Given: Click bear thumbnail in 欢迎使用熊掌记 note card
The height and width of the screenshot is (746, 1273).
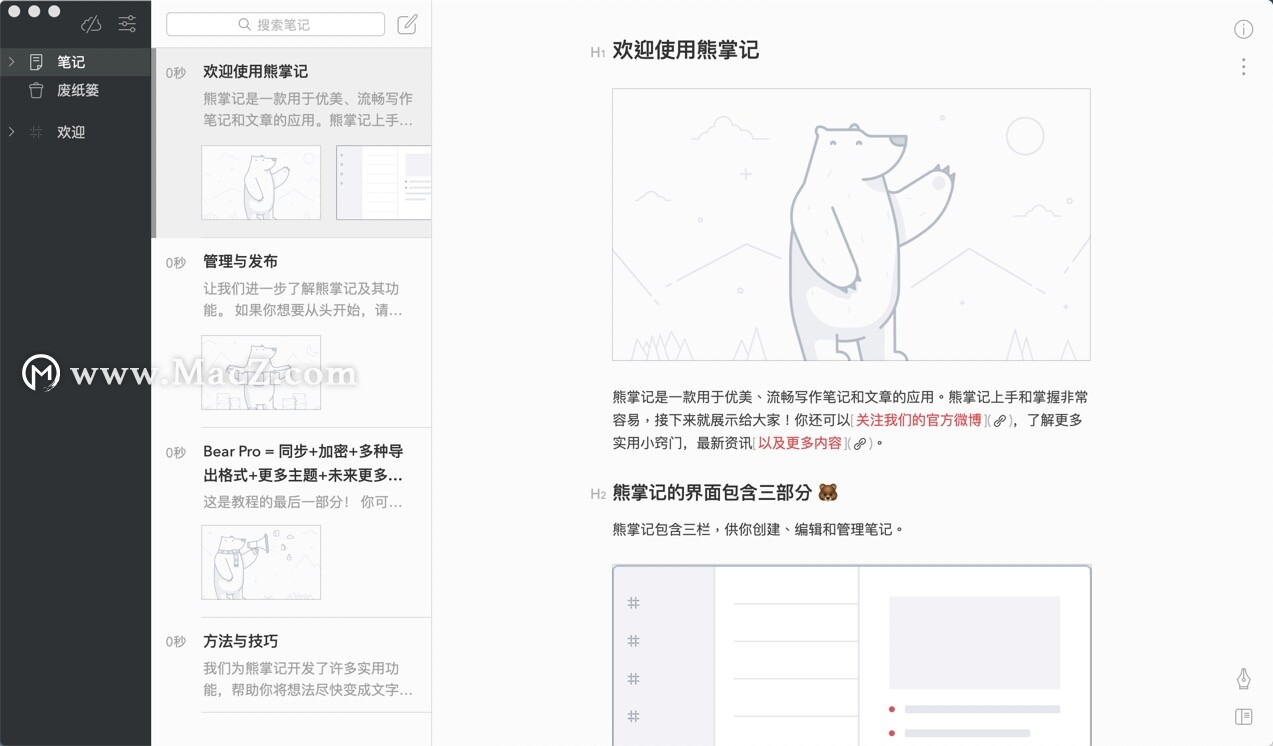Looking at the screenshot, I should tap(261, 182).
